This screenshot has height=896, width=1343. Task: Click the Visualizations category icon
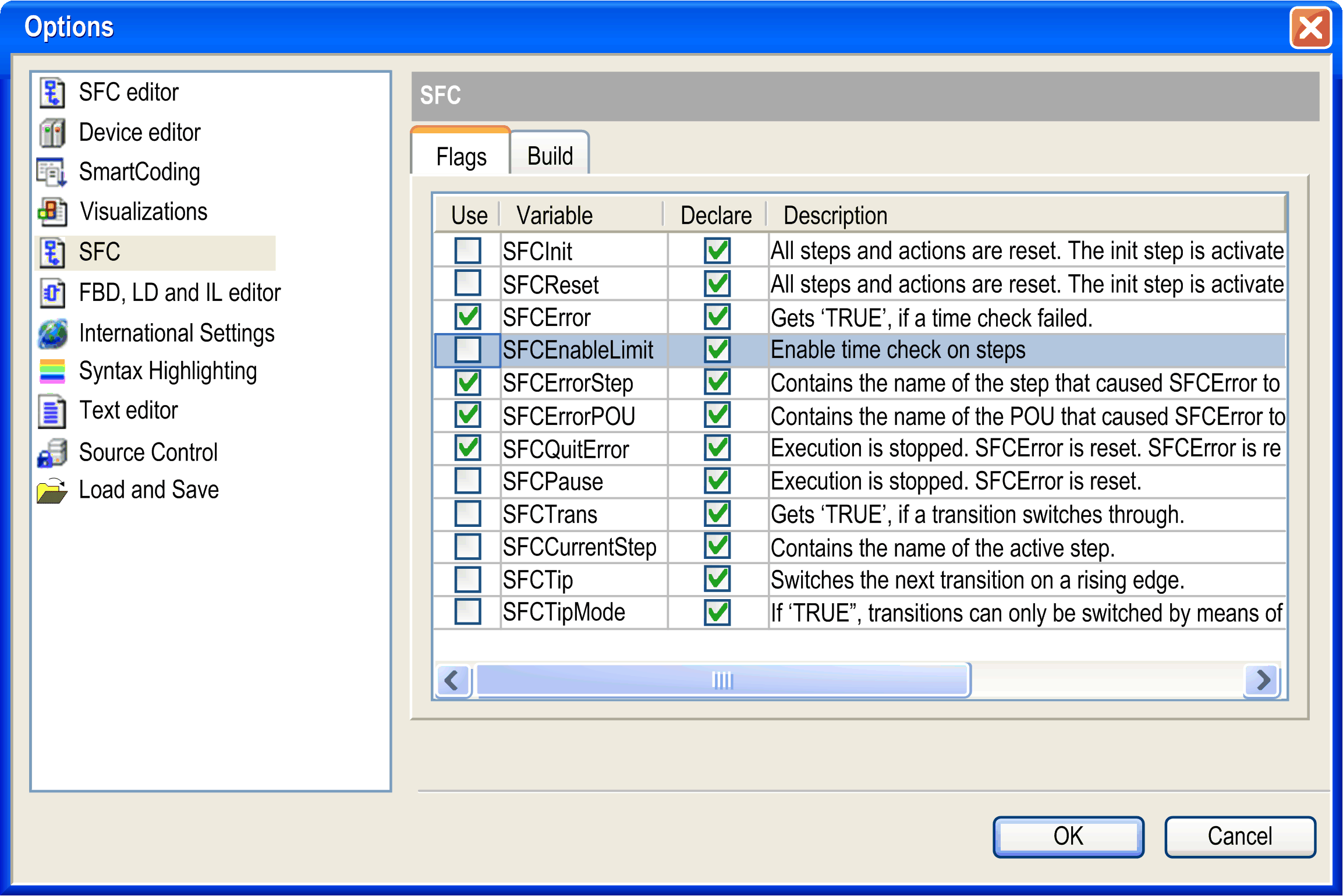52,212
